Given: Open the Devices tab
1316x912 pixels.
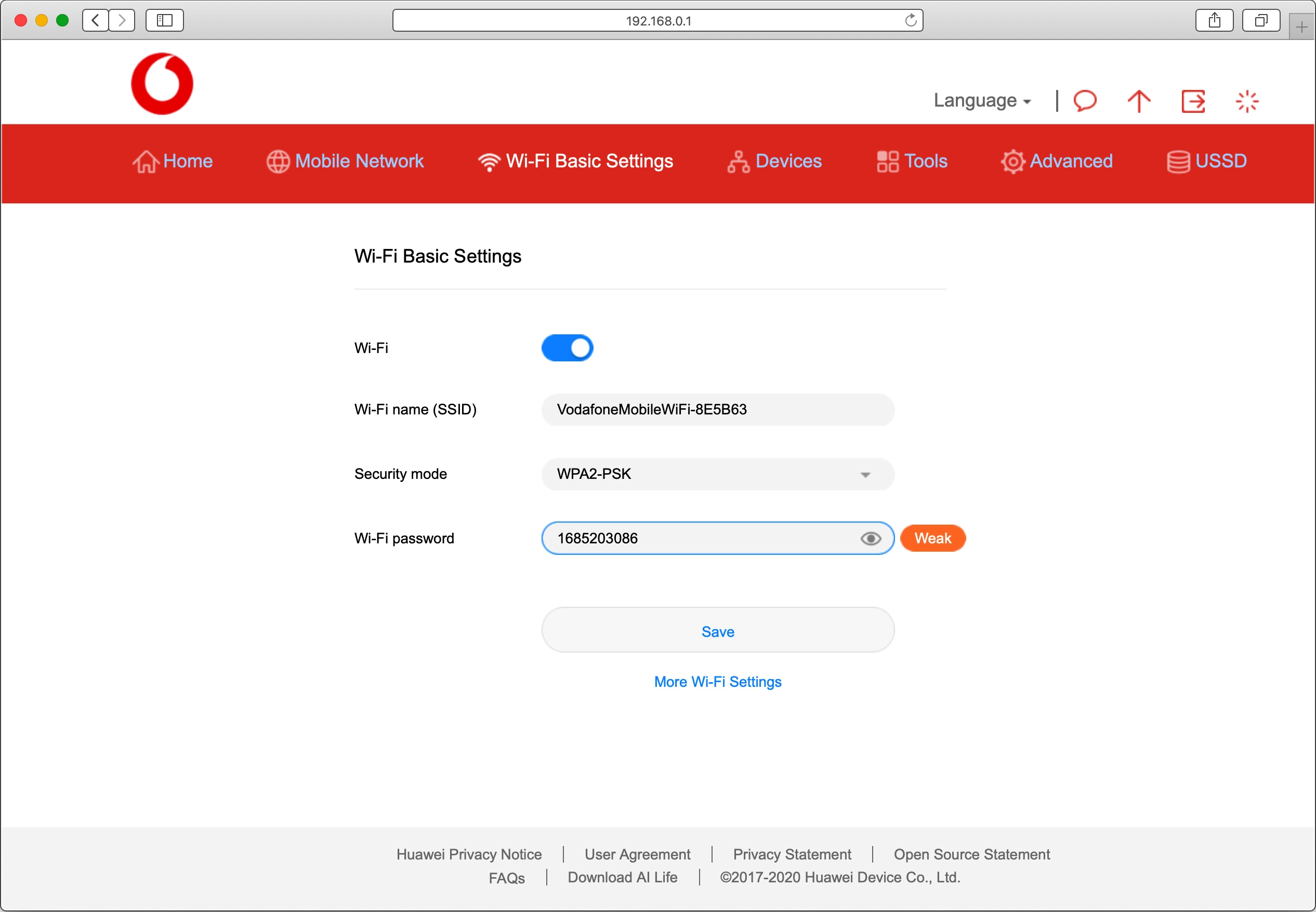Looking at the screenshot, I should point(774,161).
